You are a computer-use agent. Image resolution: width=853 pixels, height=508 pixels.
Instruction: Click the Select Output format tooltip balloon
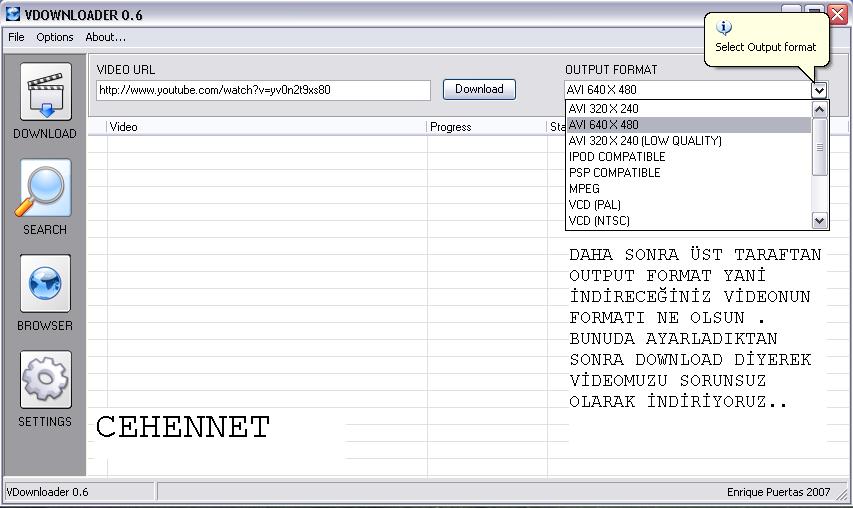coord(767,41)
